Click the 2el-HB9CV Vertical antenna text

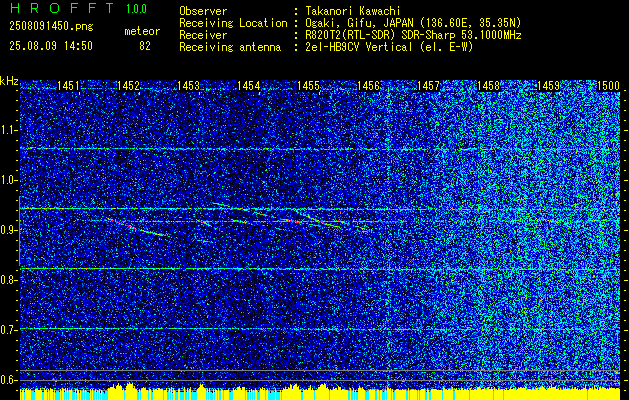pyautogui.click(x=388, y=47)
